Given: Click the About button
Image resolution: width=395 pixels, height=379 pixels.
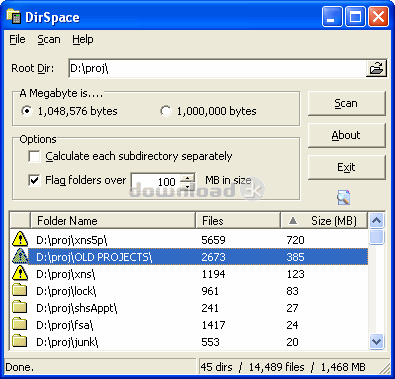Looking at the screenshot, I should pyautogui.click(x=346, y=135).
